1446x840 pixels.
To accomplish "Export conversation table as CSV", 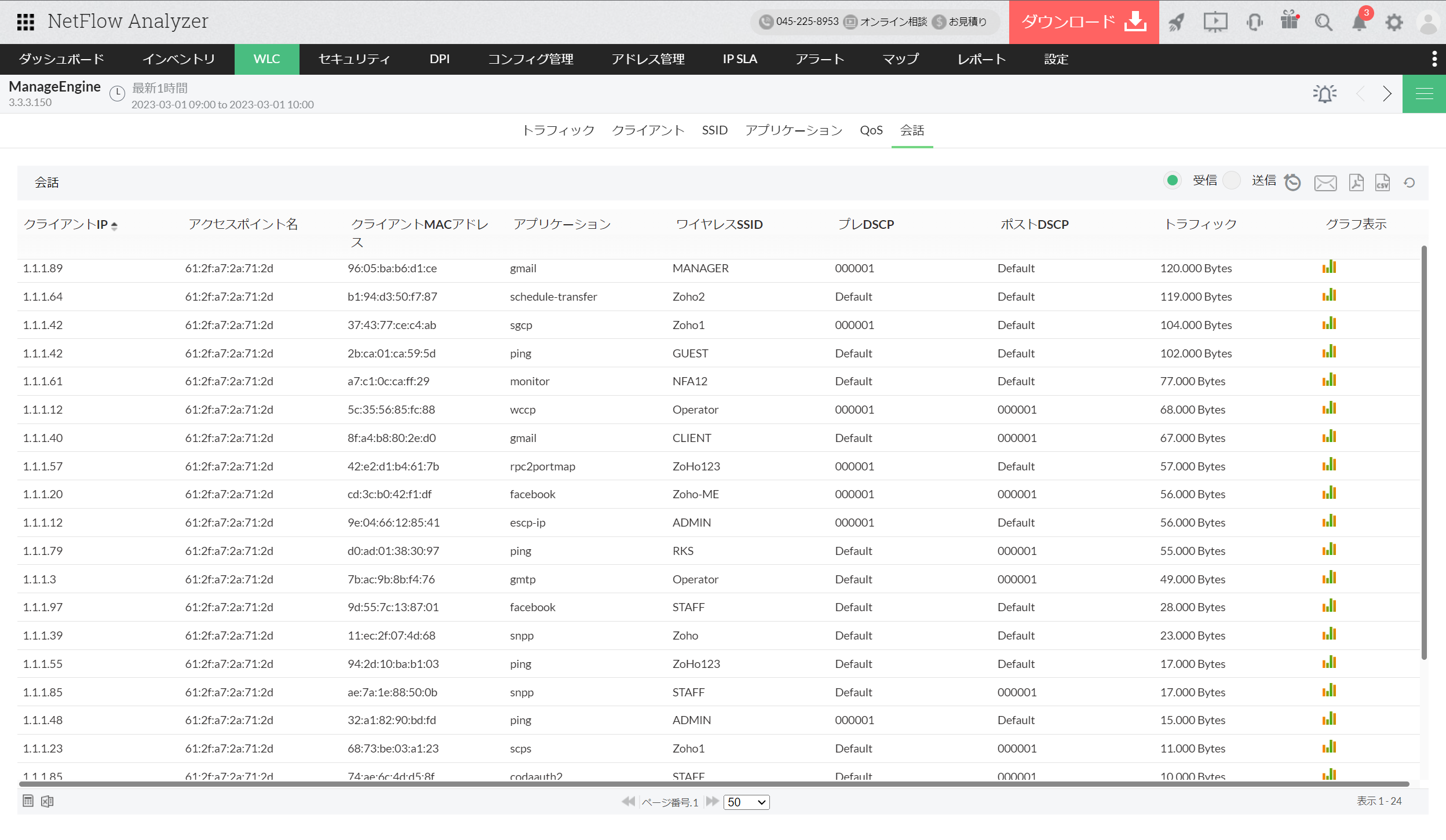I will tap(1383, 182).
